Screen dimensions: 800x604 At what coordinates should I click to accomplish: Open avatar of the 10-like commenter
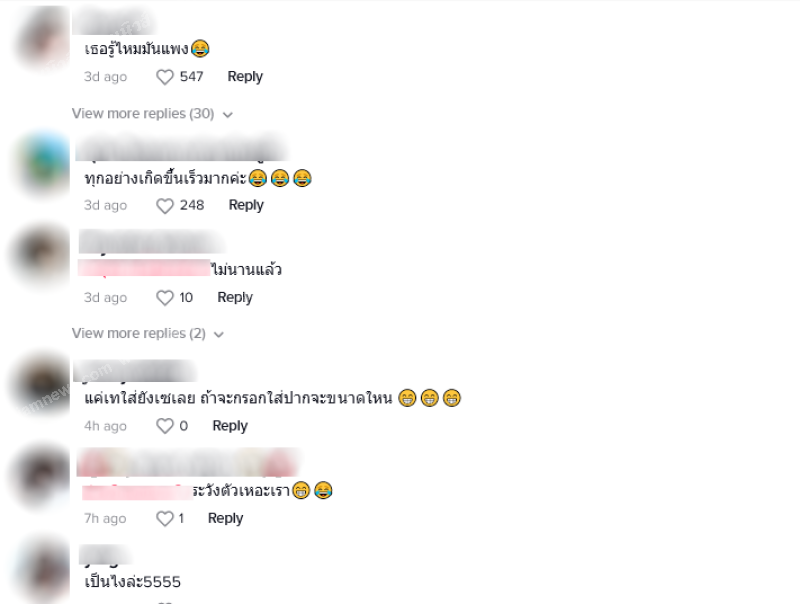(x=41, y=256)
